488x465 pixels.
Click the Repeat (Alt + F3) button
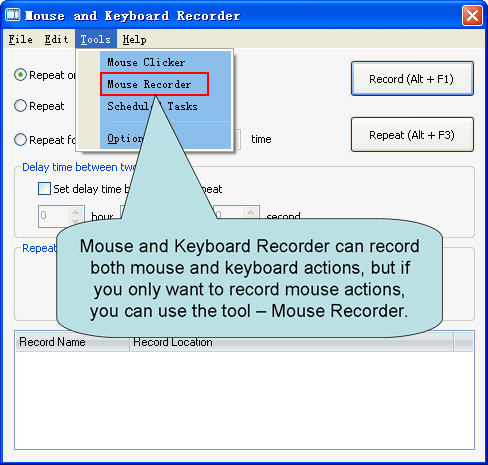[412, 135]
